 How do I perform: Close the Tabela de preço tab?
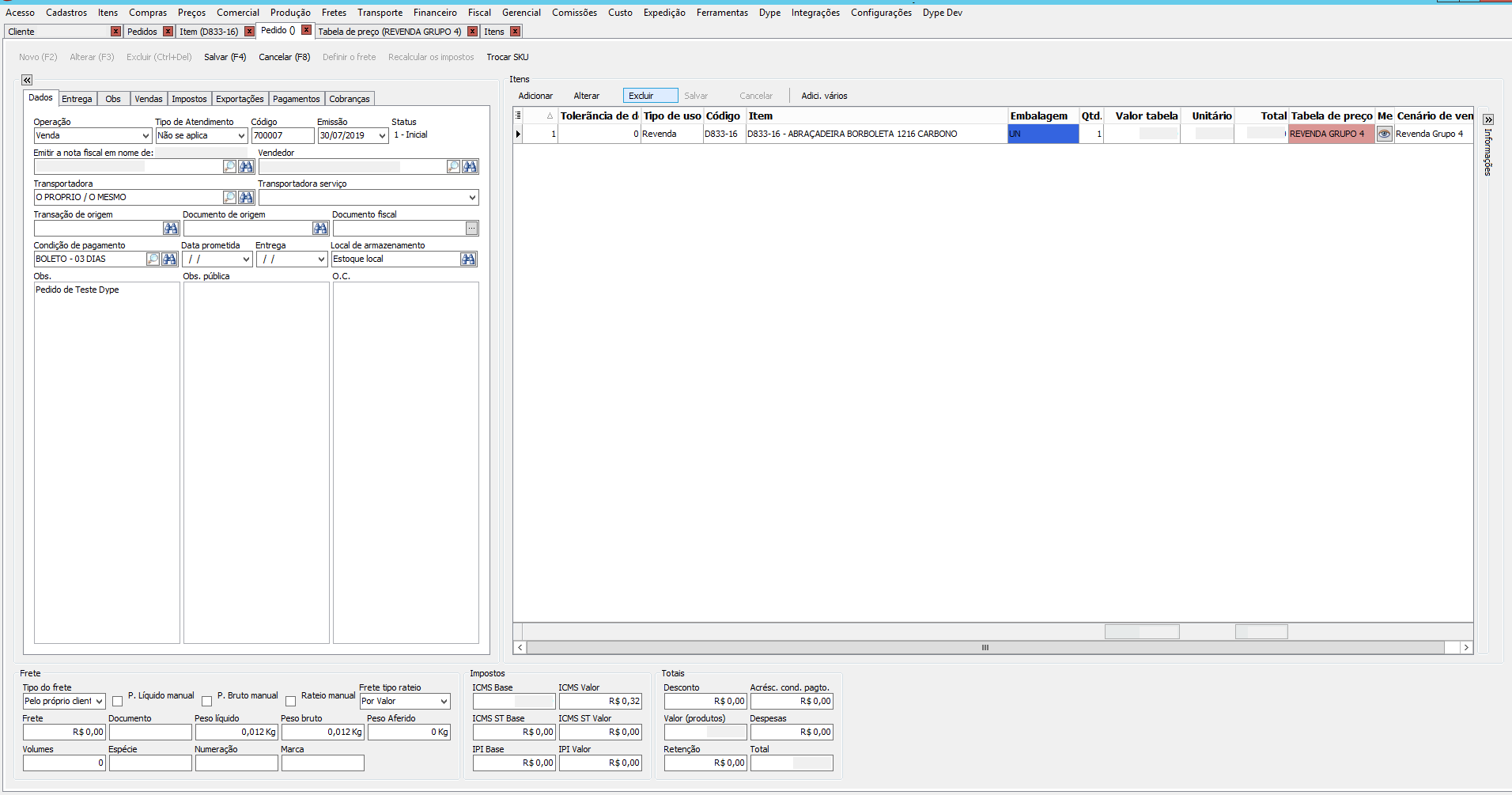[472, 32]
